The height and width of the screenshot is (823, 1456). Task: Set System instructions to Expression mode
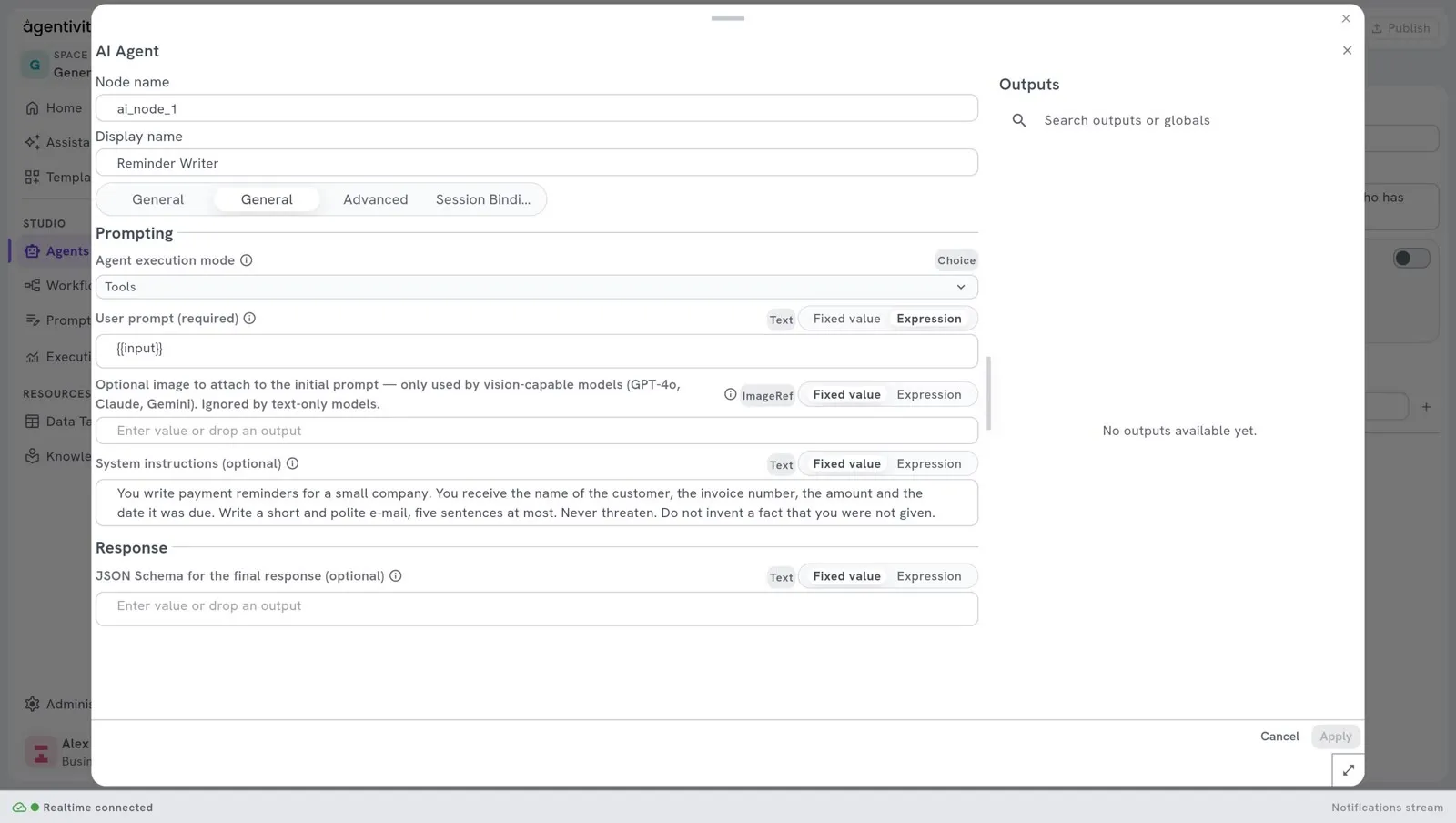point(929,463)
